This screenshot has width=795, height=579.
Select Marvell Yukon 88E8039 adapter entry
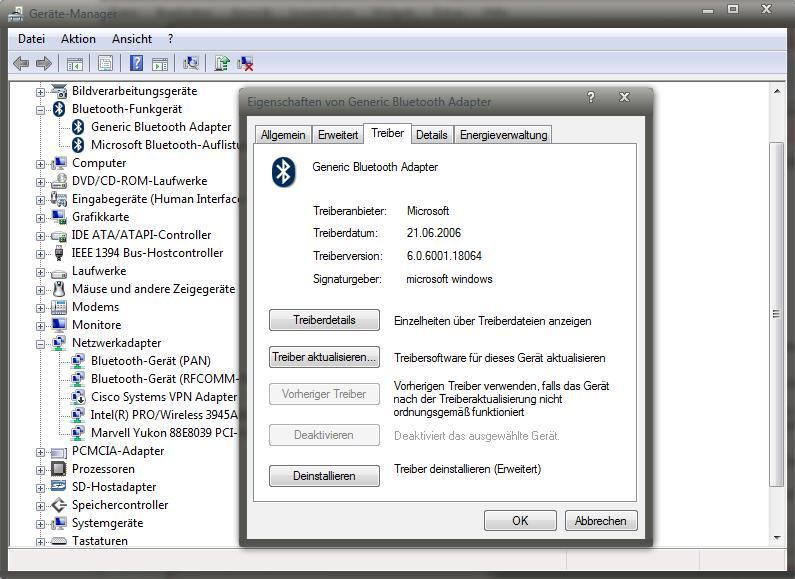[164, 432]
